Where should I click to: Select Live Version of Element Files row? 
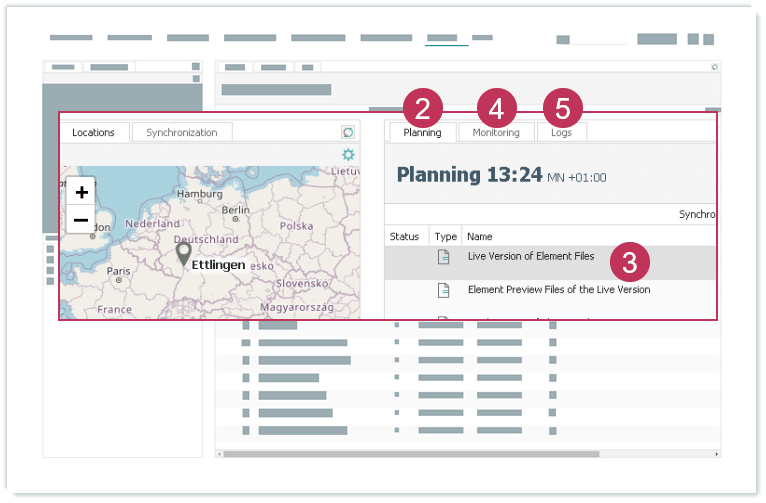(530, 257)
